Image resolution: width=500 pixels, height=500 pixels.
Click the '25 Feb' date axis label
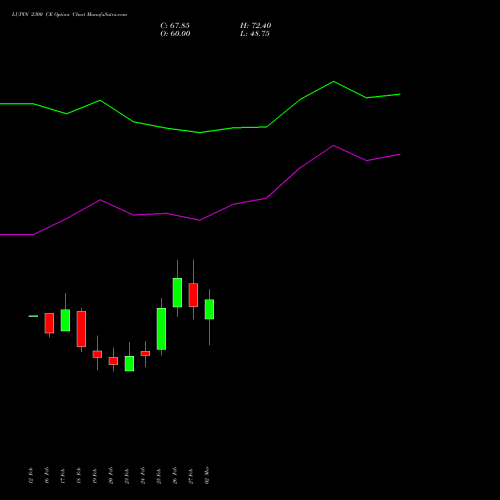159,475
